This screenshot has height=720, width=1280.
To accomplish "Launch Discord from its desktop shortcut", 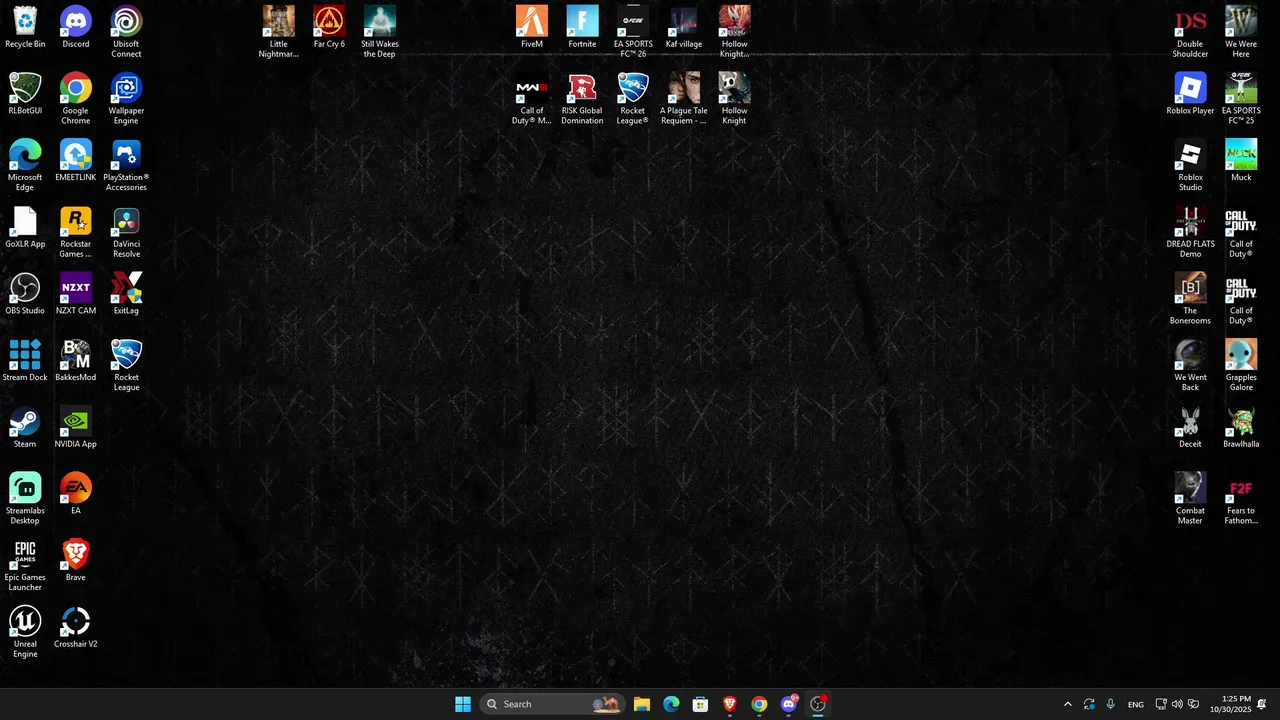I will 76,28.
